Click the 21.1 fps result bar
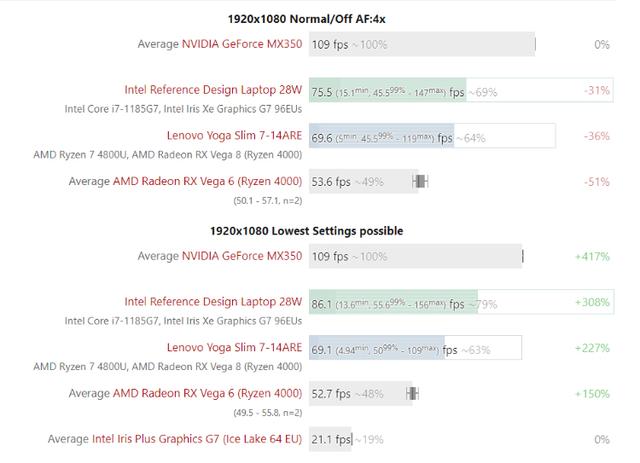Image resolution: width=640 pixels, height=463 pixels. click(x=330, y=439)
